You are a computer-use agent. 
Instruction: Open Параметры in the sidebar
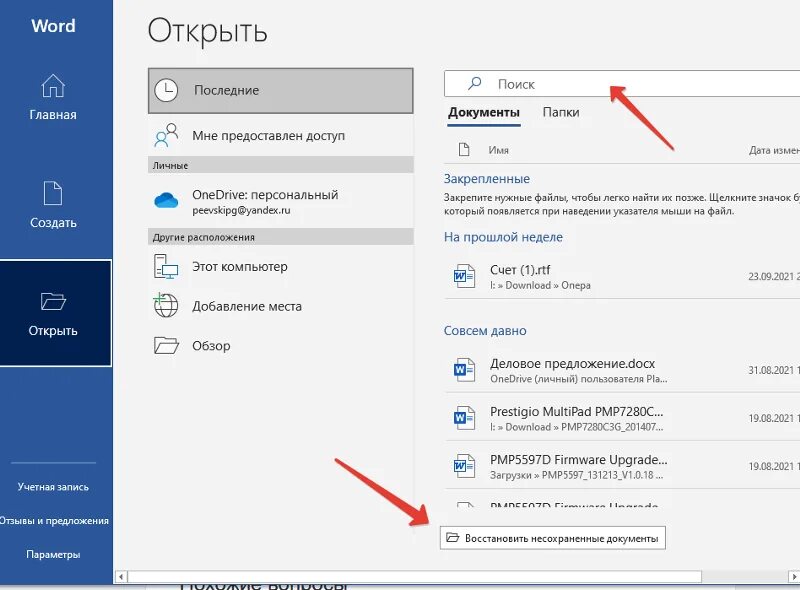[53, 555]
